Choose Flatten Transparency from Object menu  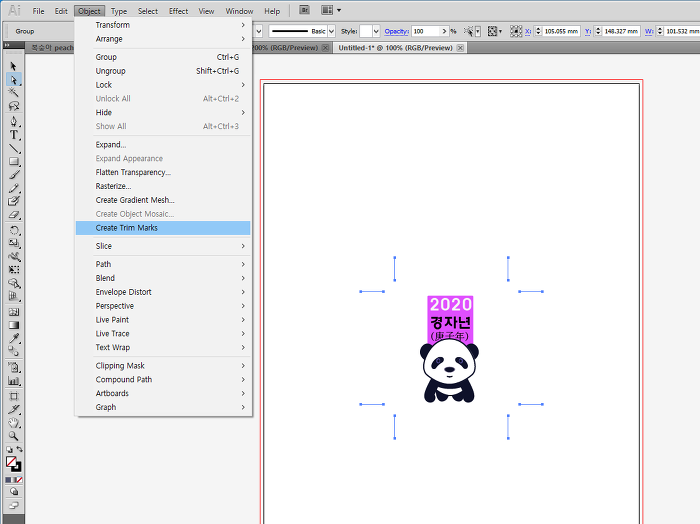point(133,172)
